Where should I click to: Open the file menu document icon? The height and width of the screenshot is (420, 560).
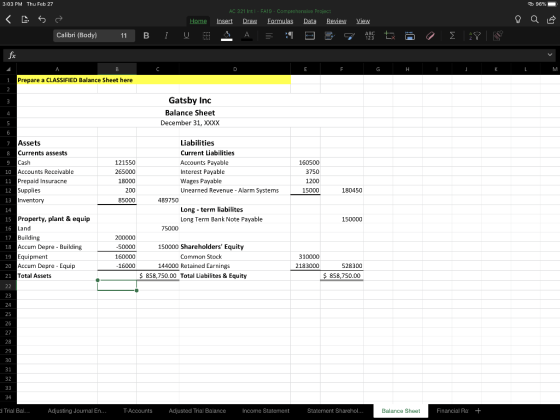click(25, 19)
